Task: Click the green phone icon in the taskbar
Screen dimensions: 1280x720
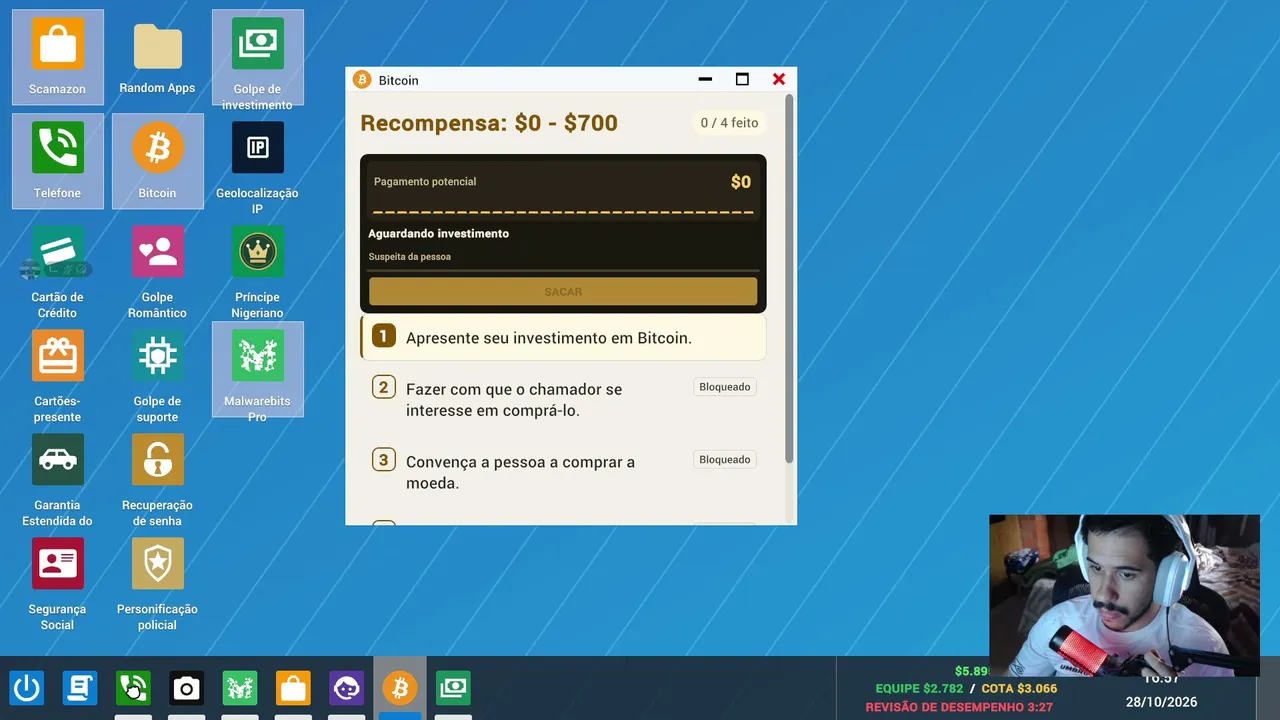Action: coord(133,688)
